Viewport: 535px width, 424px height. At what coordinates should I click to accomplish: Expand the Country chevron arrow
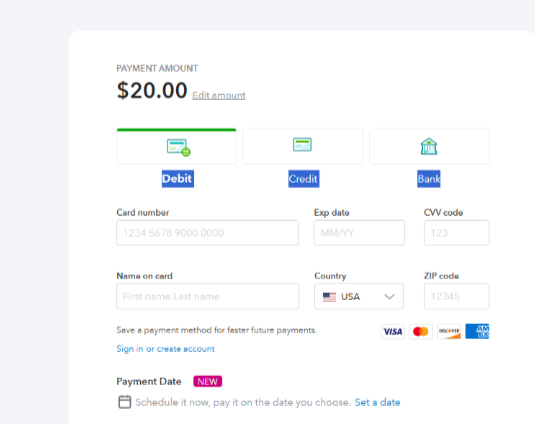click(x=389, y=297)
